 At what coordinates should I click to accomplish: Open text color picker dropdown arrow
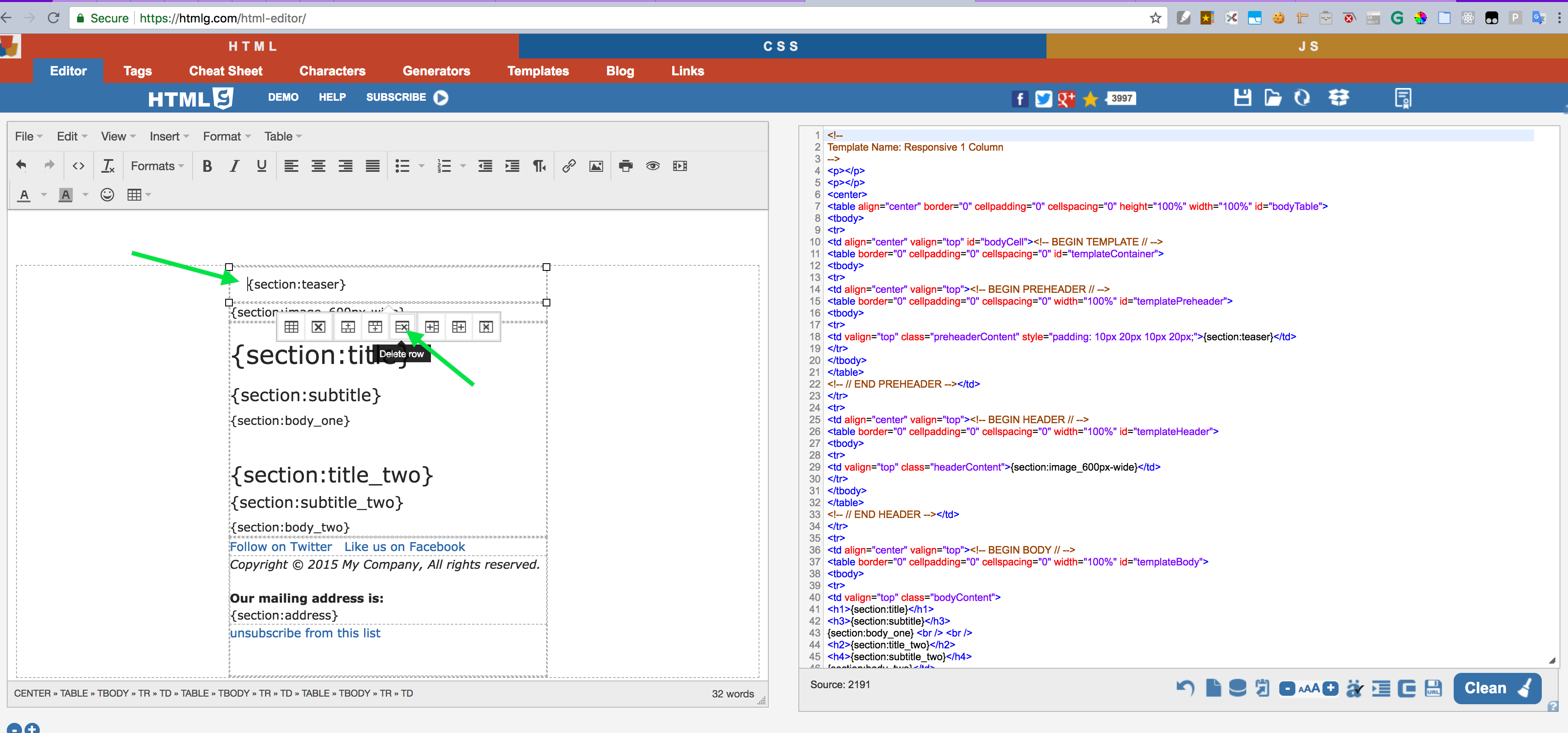44,195
